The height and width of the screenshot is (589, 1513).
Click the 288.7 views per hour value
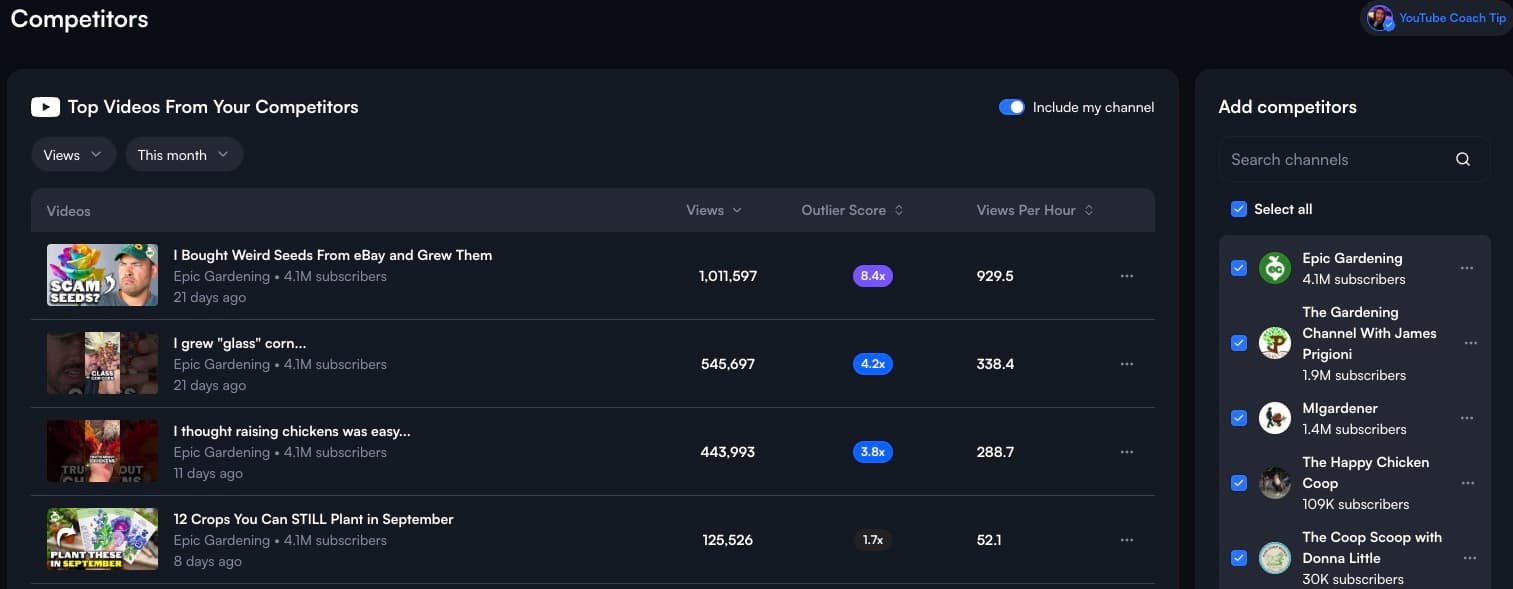995,452
